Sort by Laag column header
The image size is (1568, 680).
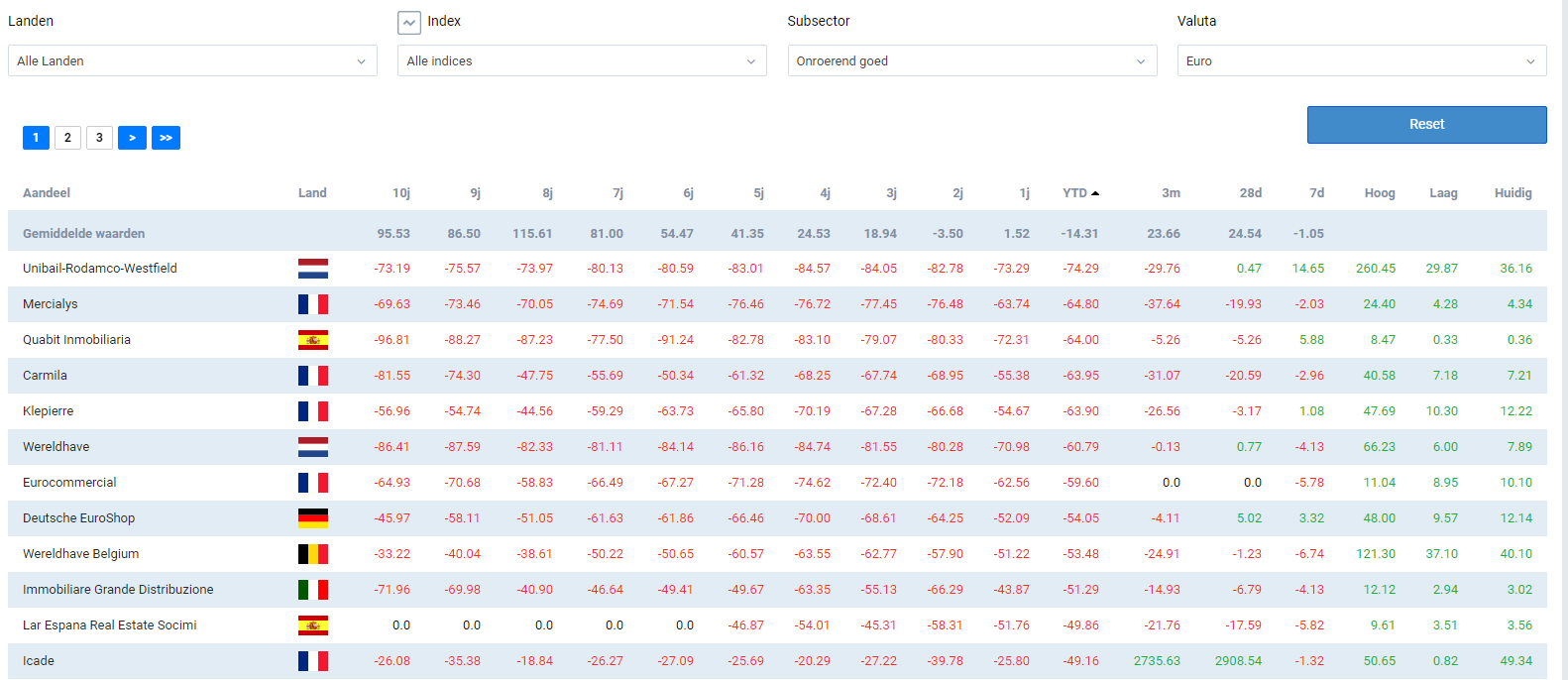(x=1443, y=193)
